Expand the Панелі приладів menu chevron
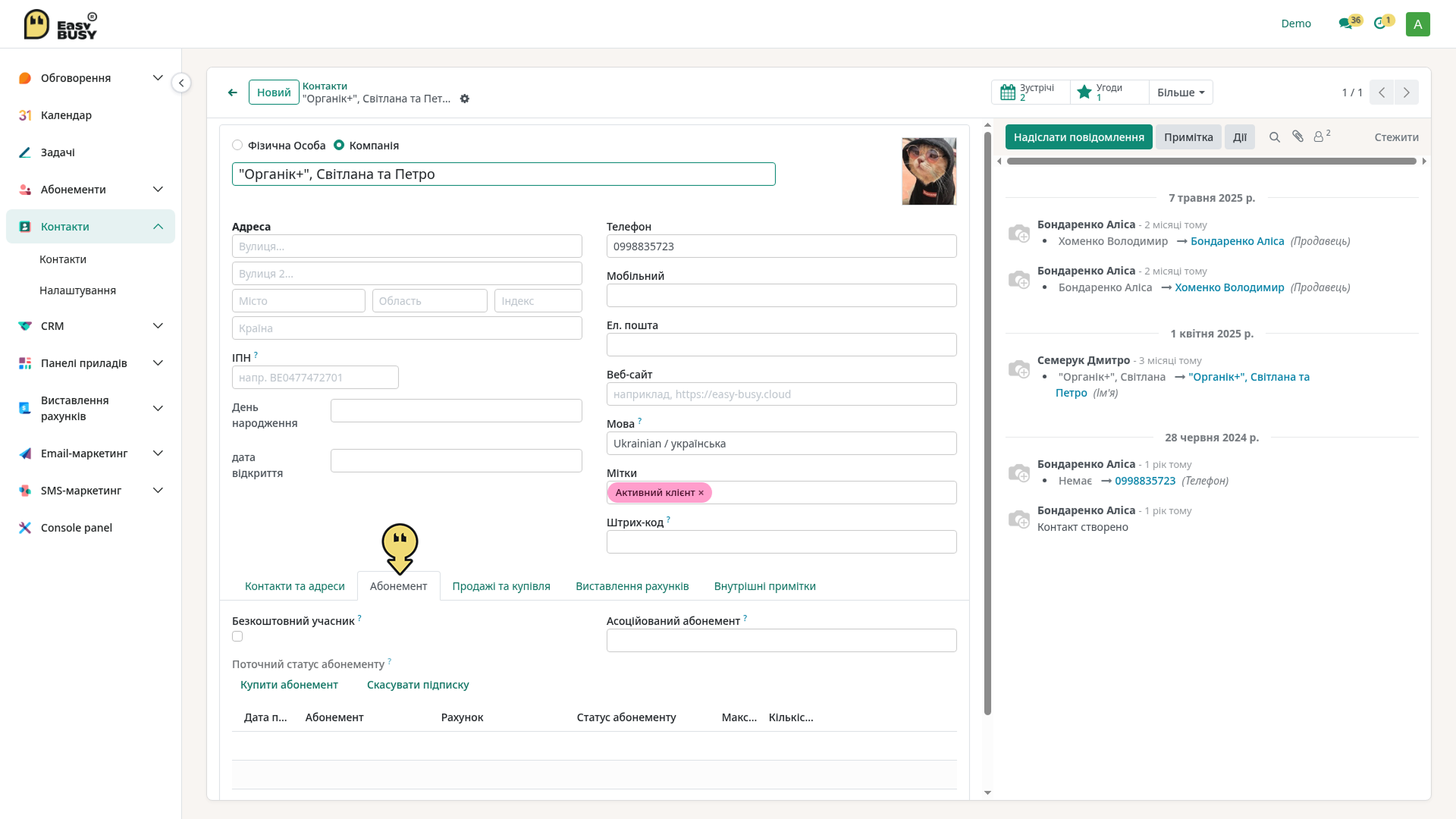This screenshot has width=1456, height=819. point(158,363)
